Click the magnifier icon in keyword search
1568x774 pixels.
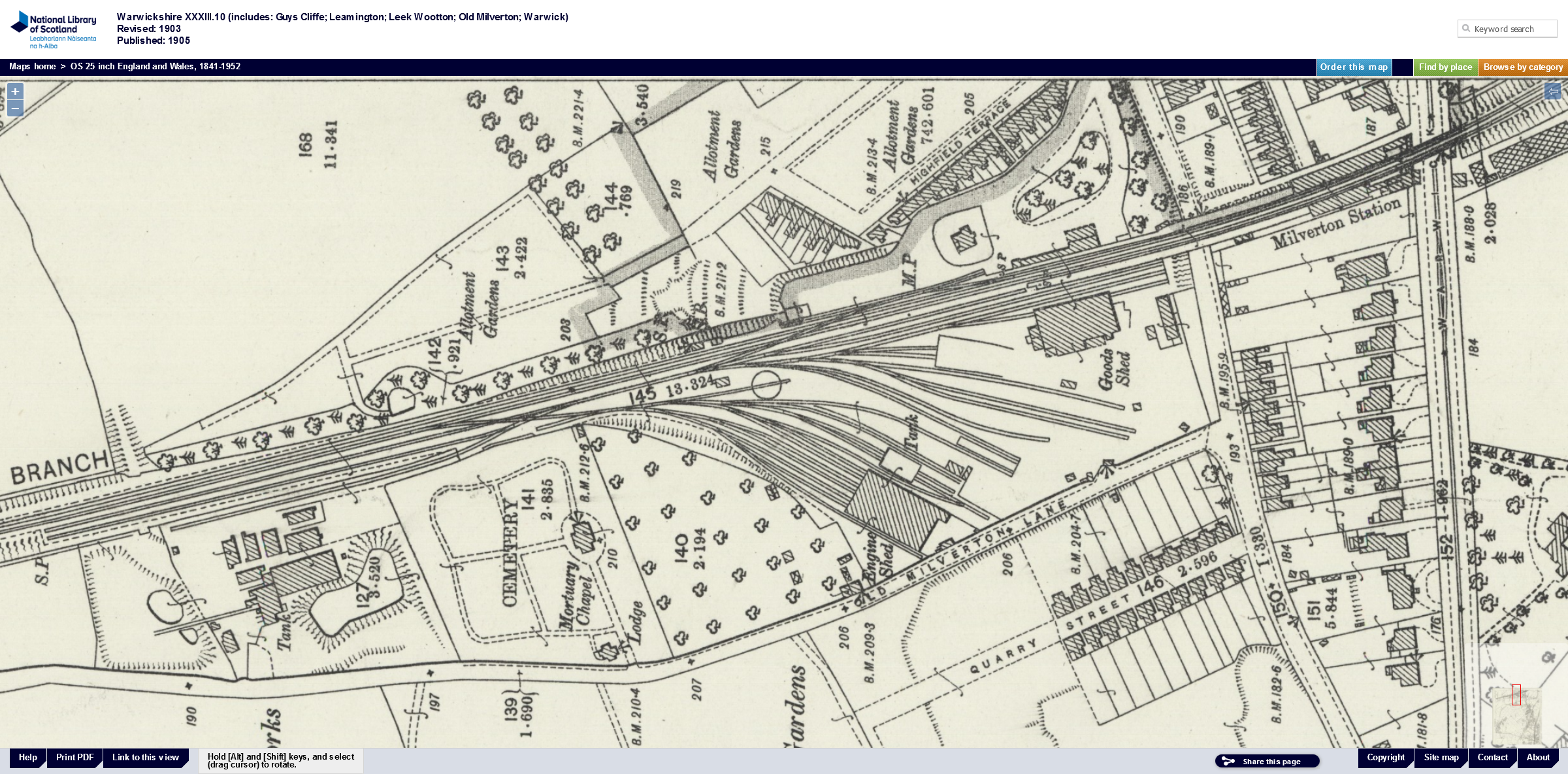1466,29
